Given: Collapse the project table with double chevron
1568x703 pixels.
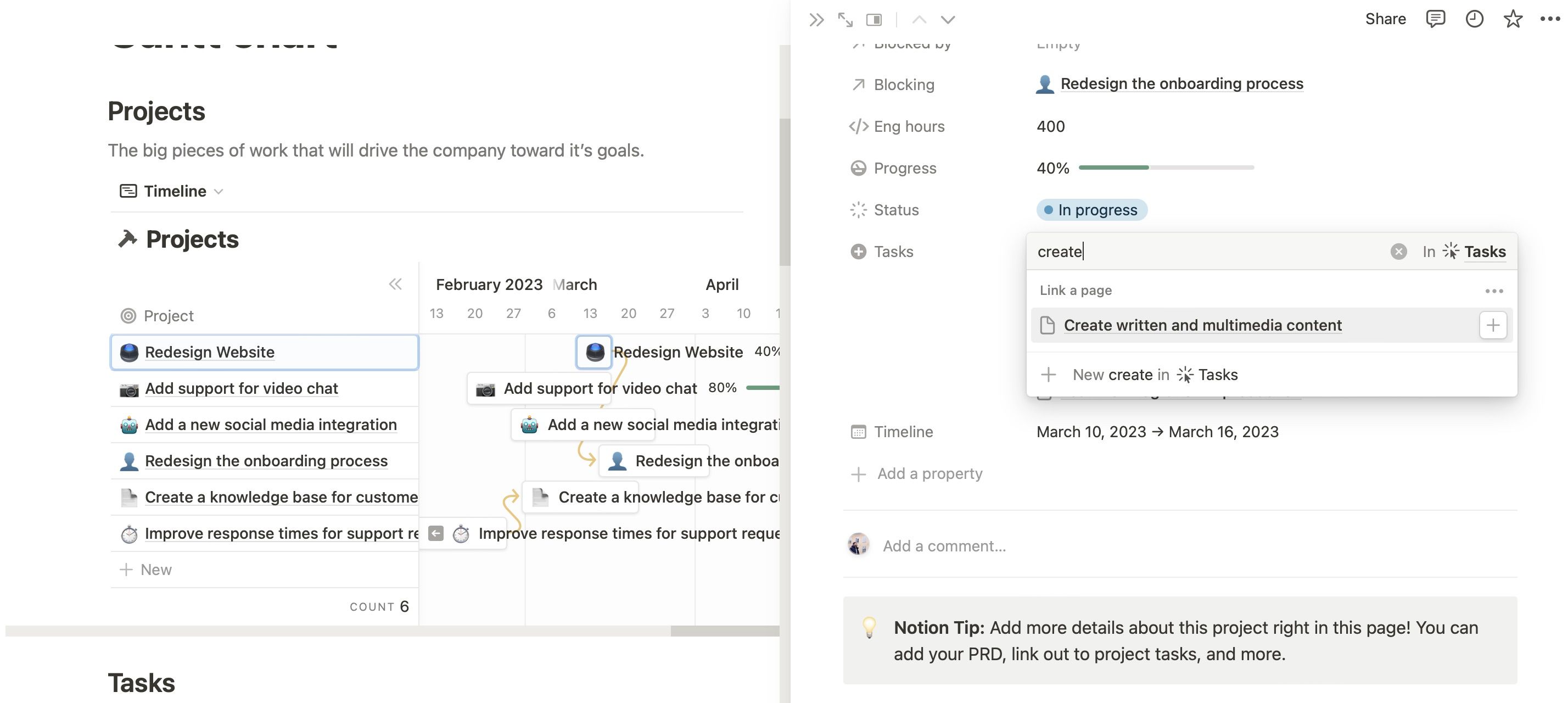Looking at the screenshot, I should tap(395, 283).
